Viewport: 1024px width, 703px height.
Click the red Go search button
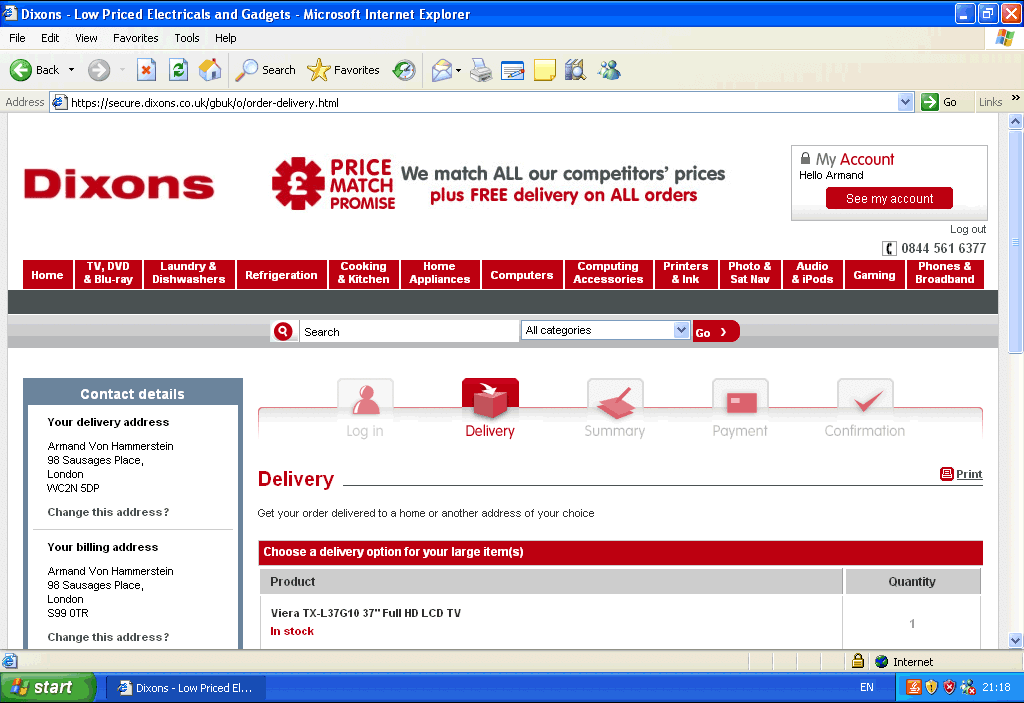pyautogui.click(x=715, y=331)
